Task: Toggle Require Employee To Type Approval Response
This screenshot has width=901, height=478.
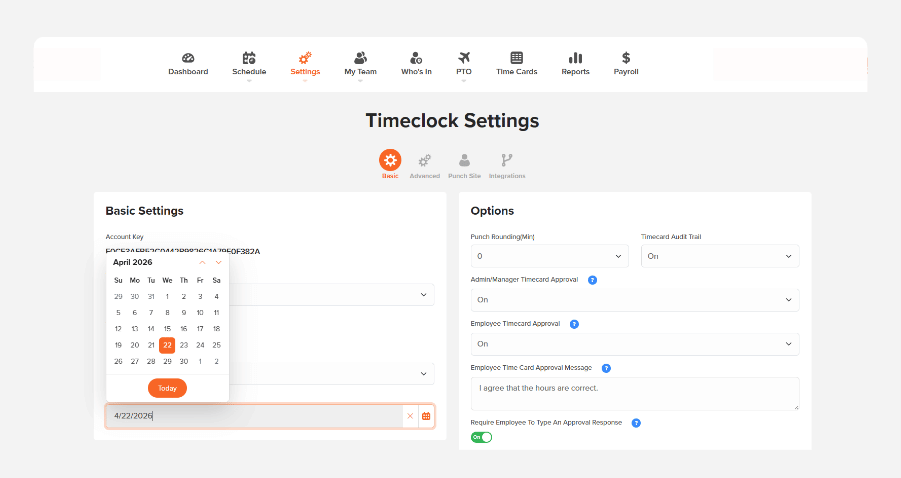Action: (482, 437)
